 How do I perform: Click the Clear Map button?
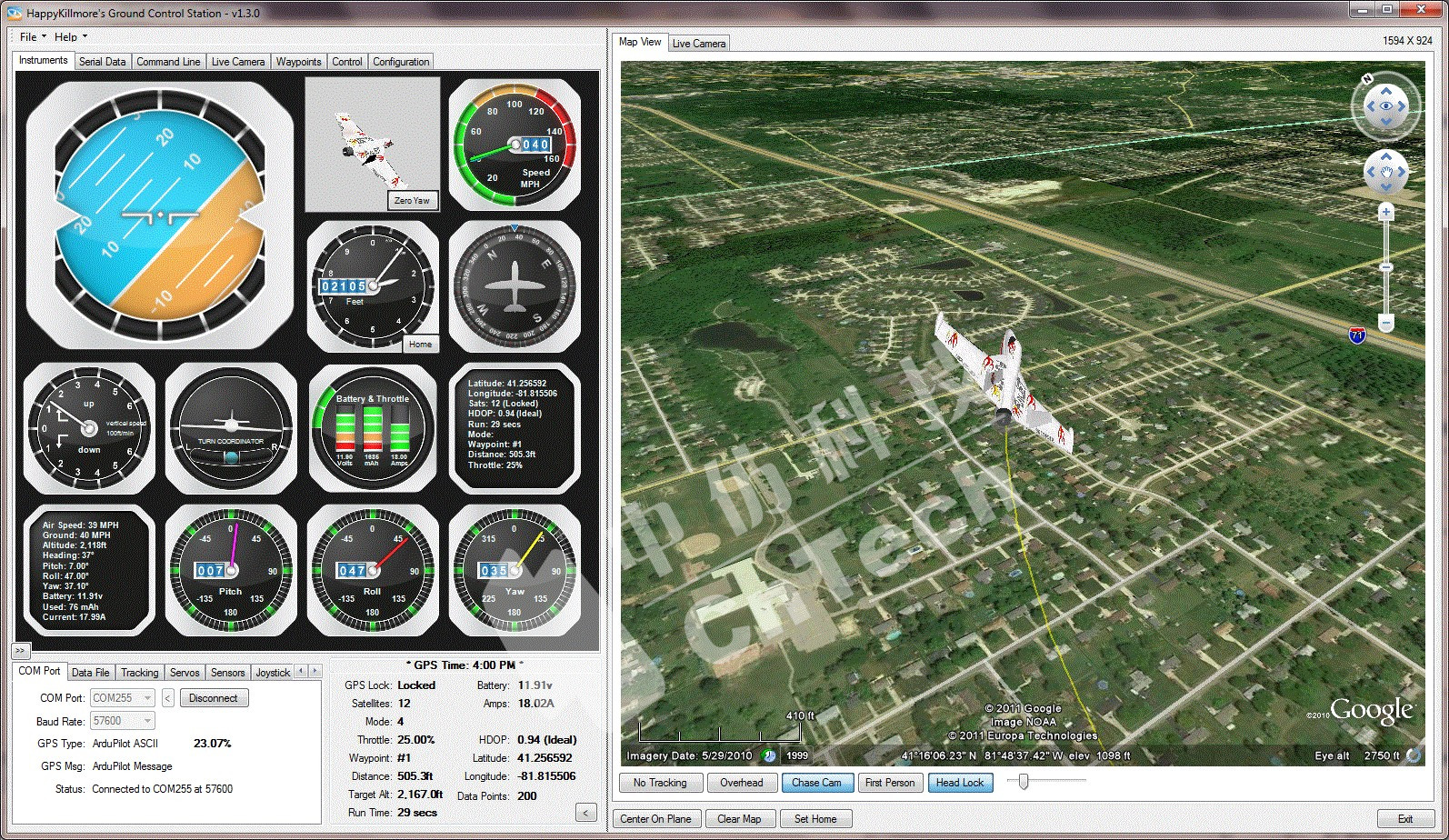(739, 819)
